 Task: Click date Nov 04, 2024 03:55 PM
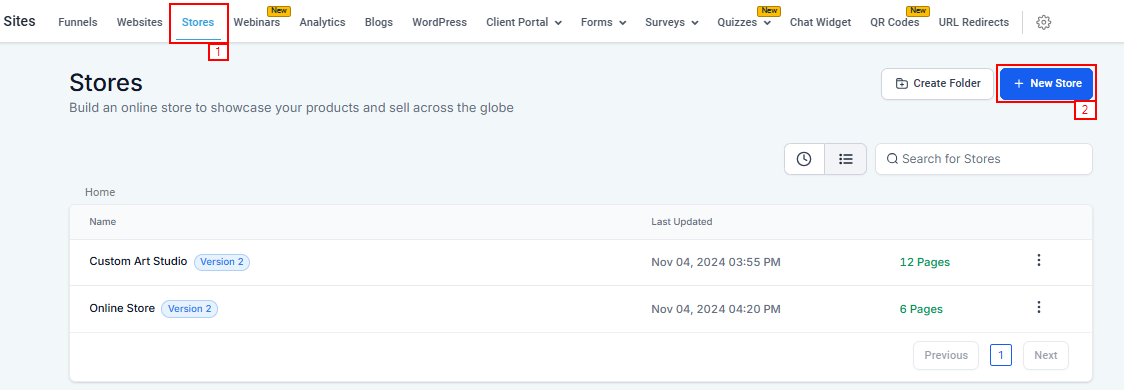pos(715,262)
